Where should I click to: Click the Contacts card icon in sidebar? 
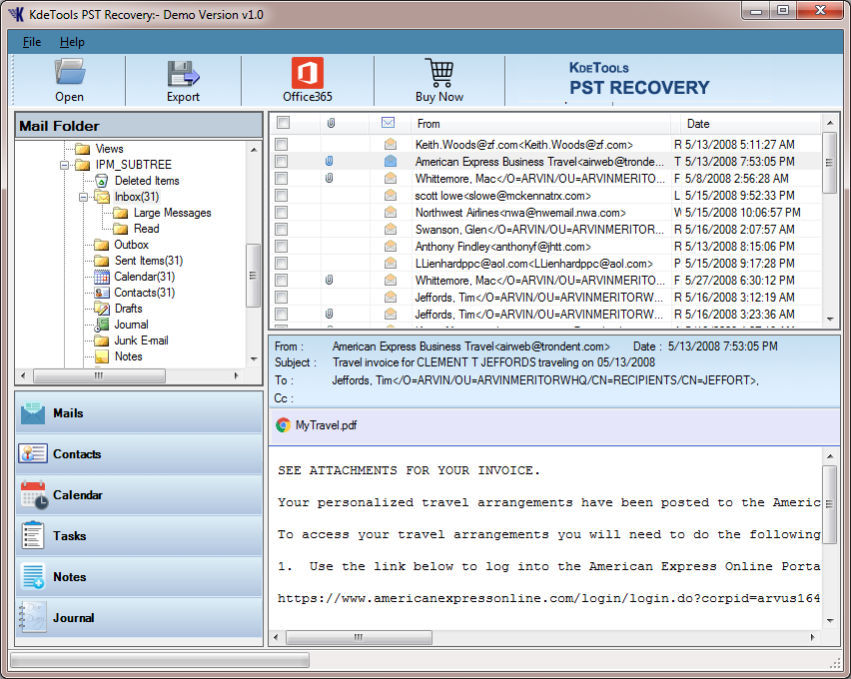click(x=33, y=454)
